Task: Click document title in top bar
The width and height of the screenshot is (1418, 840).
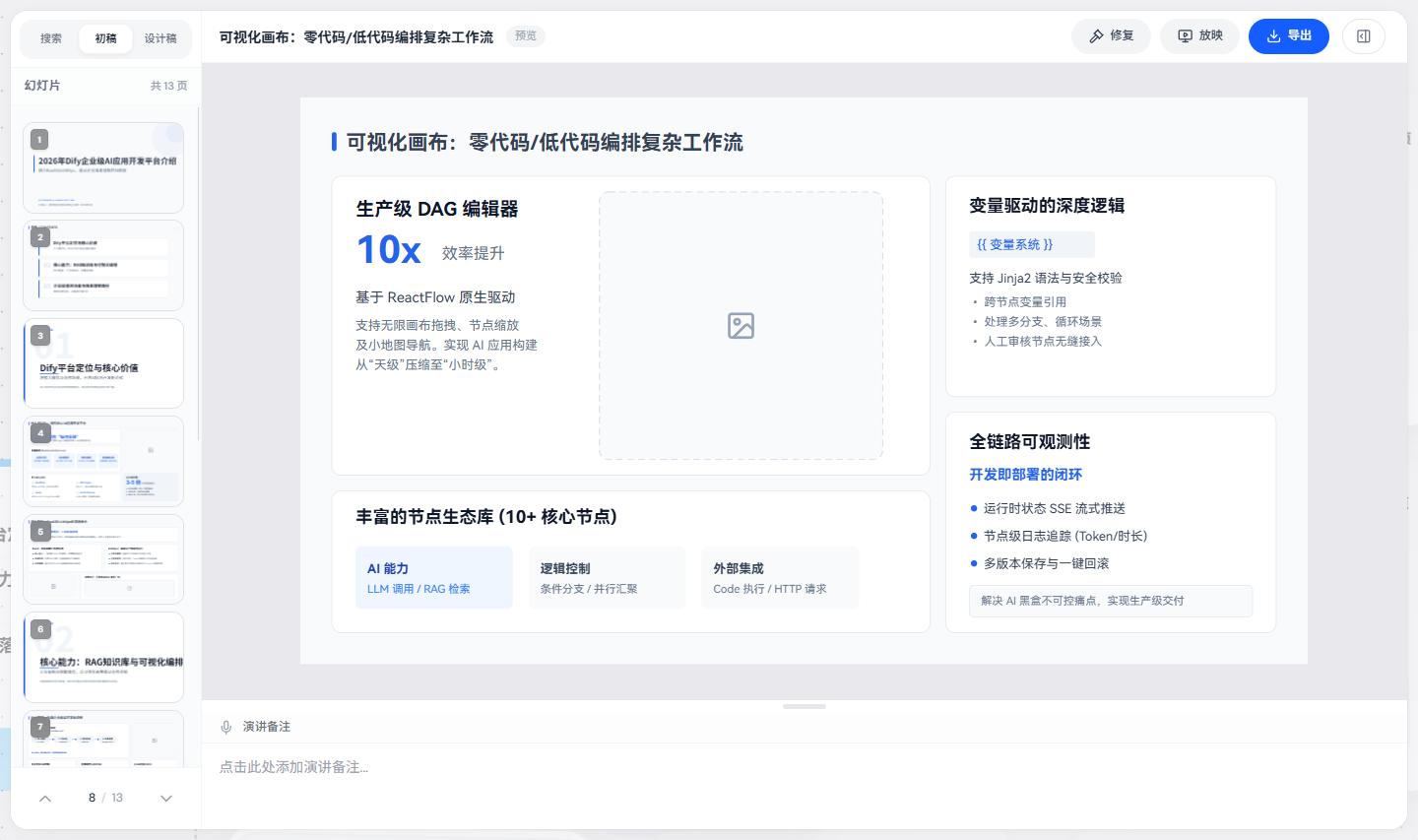Action: (x=356, y=37)
